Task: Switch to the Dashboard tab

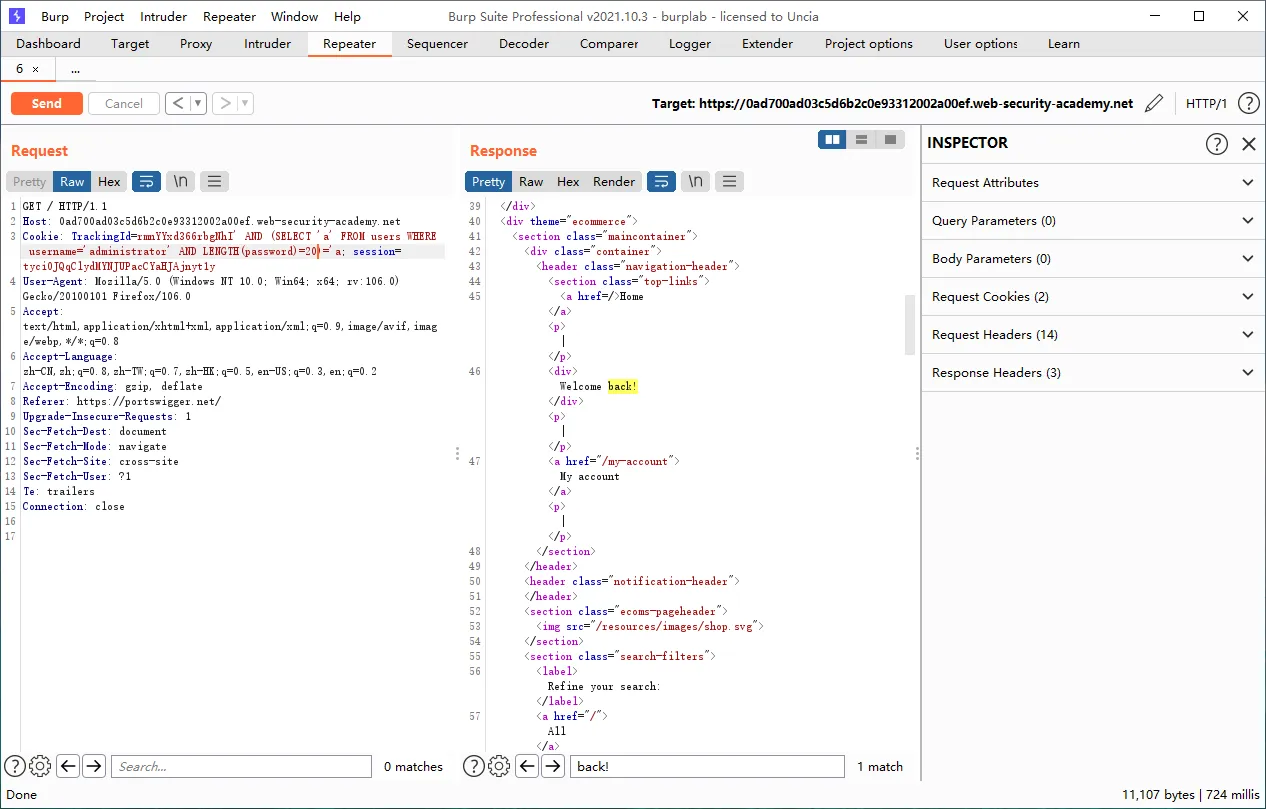Action: pos(48,43)
